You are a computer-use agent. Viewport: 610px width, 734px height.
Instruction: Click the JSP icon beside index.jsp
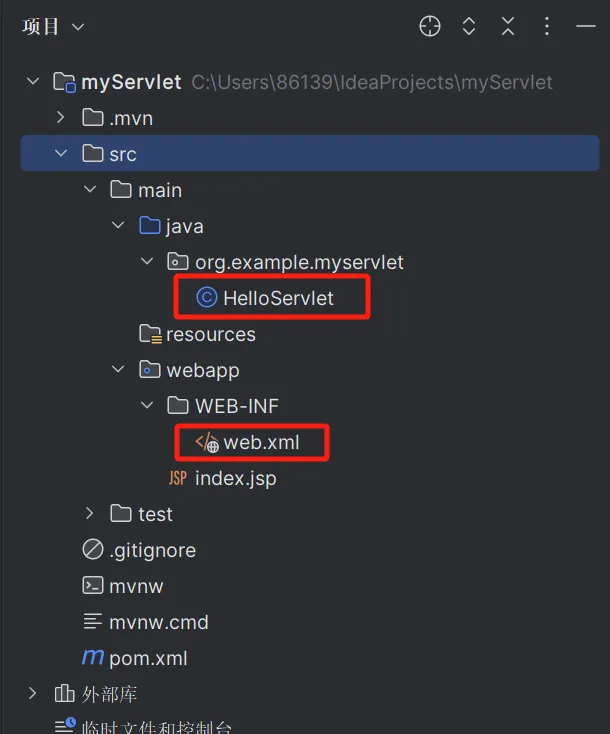[x=177, y=478]
